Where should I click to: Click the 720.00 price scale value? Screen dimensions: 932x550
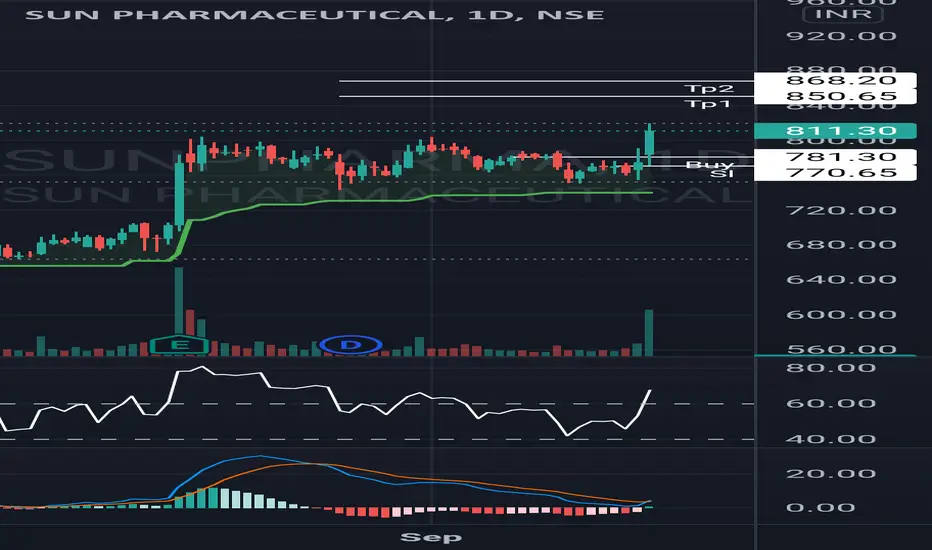(x=841, y=210)
